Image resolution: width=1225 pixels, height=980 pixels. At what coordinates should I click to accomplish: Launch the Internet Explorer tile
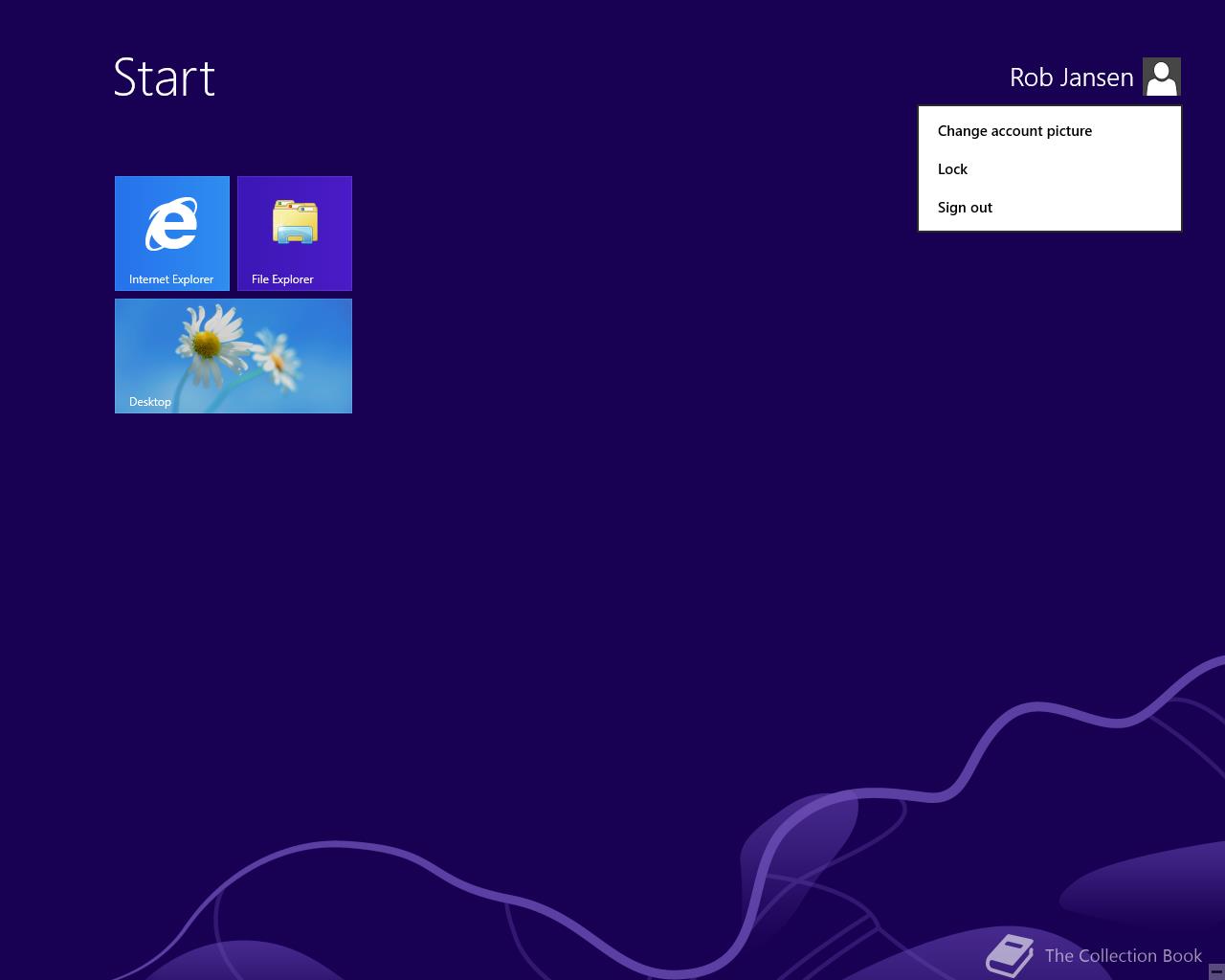[171, 233]
